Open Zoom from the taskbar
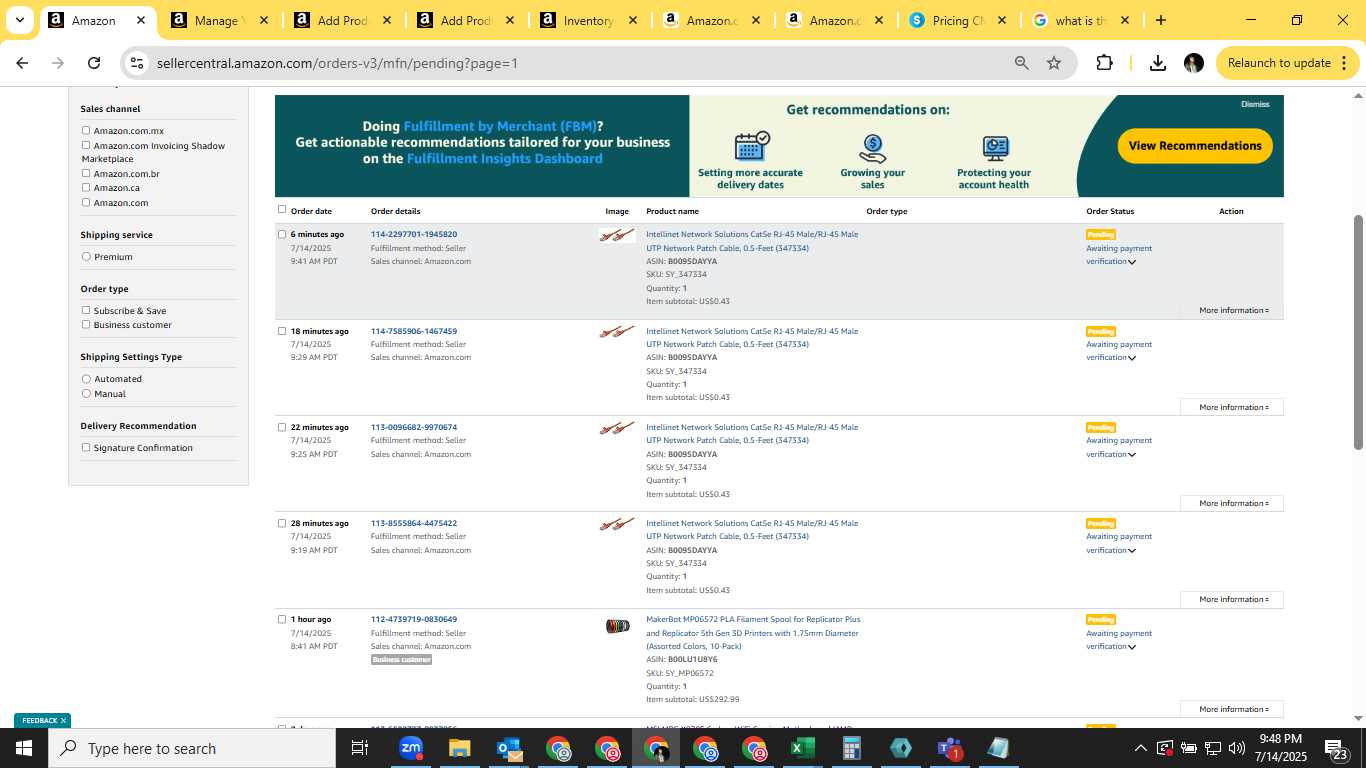This screenshot has height=768, width=1366. pyautogui.click(x=410, y=748)
